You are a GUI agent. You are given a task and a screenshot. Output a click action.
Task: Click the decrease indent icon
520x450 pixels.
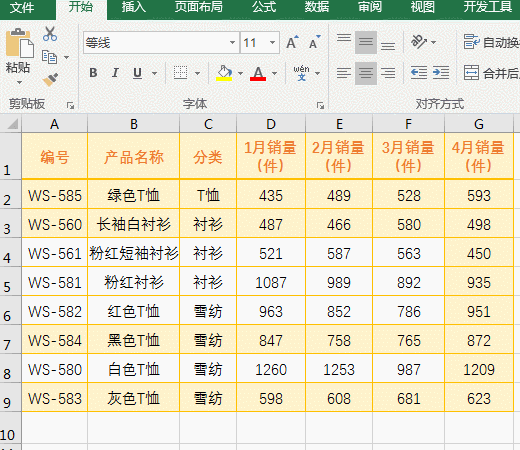(419, 73)
